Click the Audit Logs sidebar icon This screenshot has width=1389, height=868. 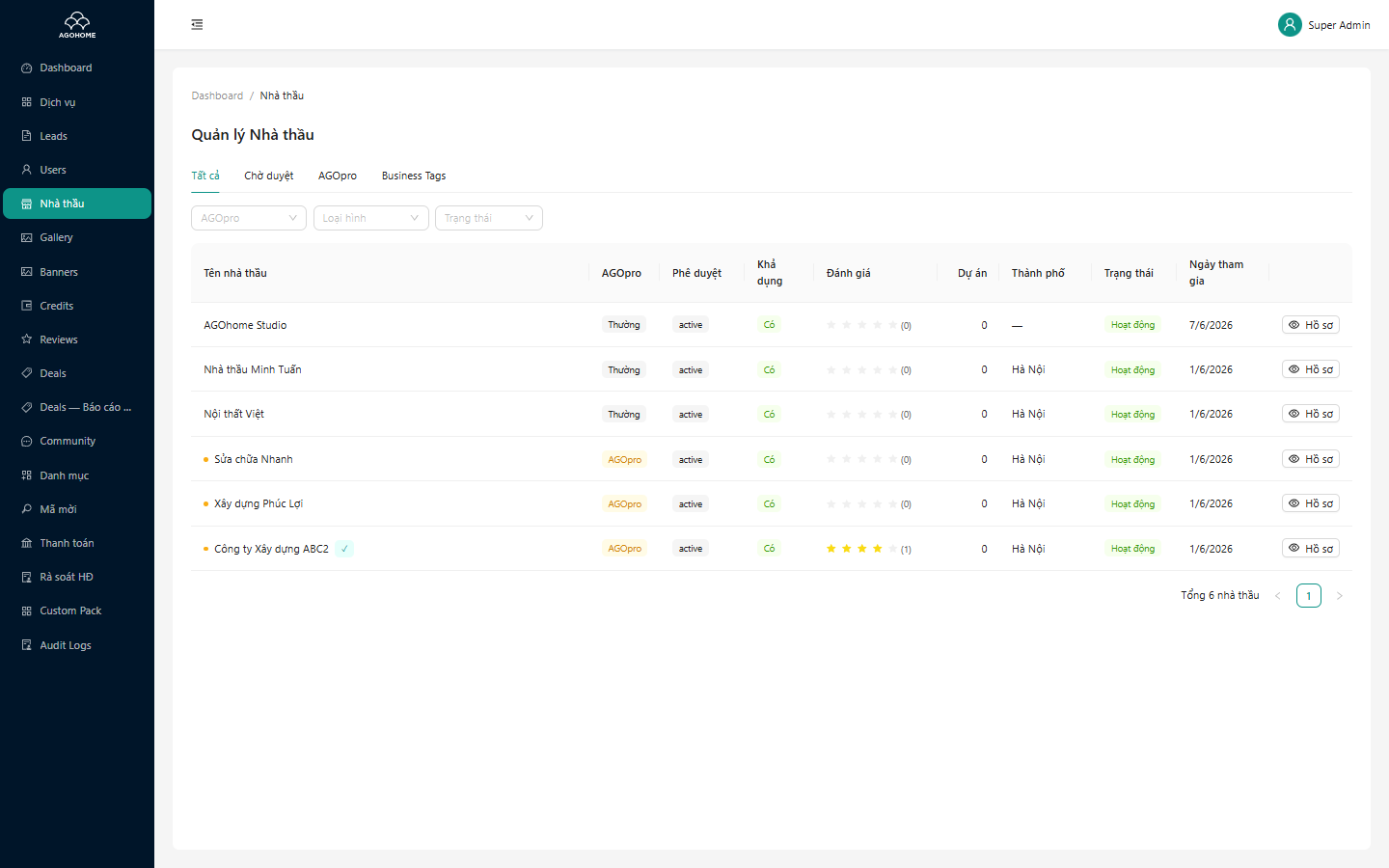pos(27,645)
